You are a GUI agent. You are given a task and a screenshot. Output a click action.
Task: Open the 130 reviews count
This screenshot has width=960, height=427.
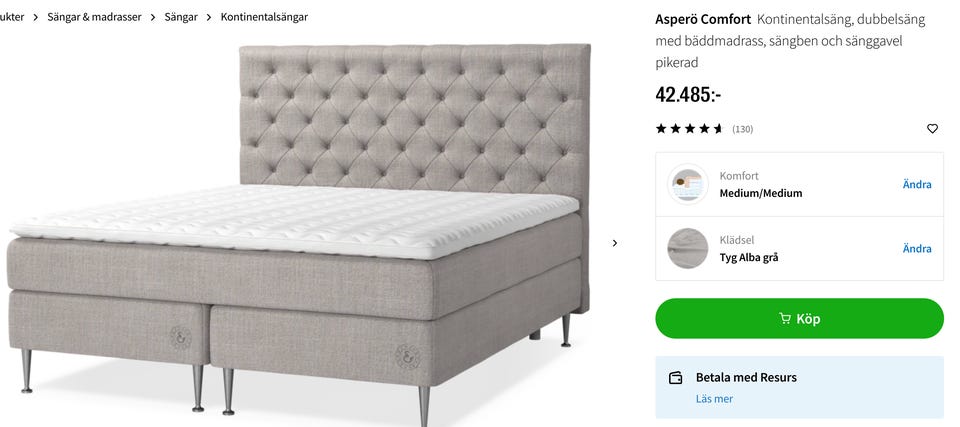tap(742, 129)
